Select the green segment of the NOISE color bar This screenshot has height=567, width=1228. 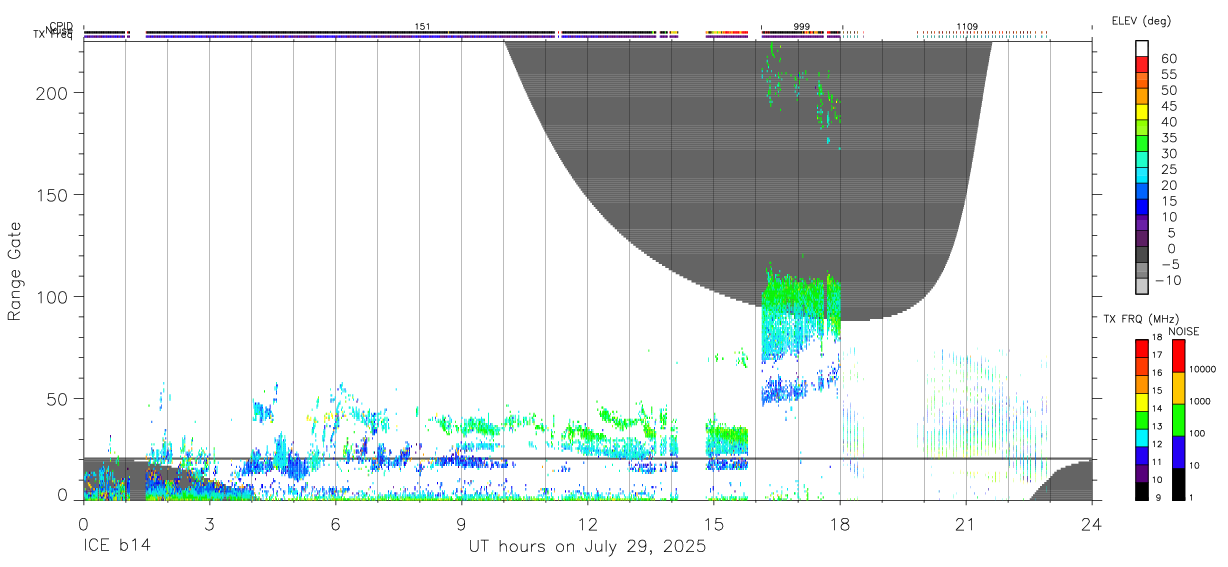1177,420
